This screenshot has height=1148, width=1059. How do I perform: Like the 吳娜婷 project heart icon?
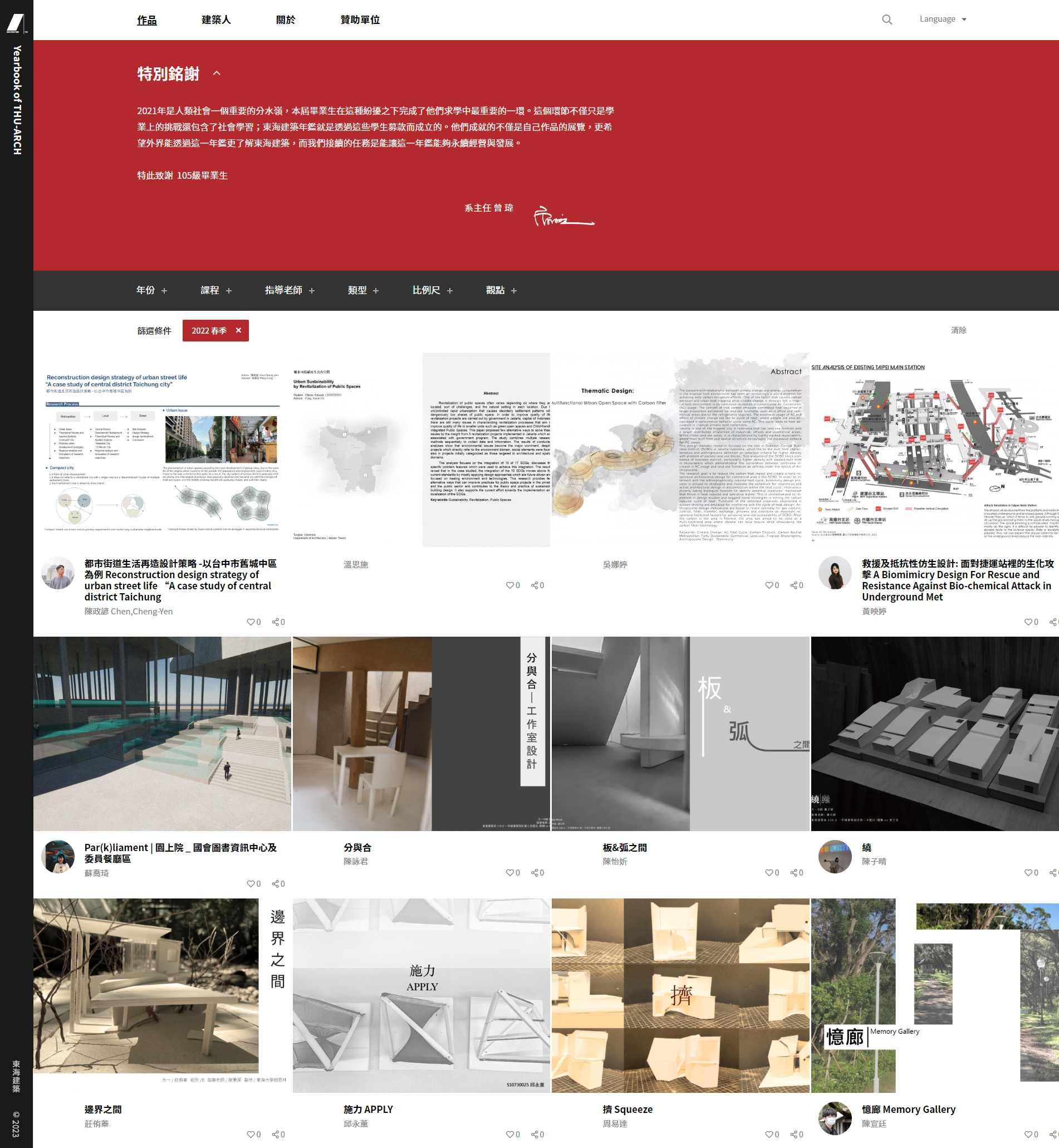(x=768, y=585)
